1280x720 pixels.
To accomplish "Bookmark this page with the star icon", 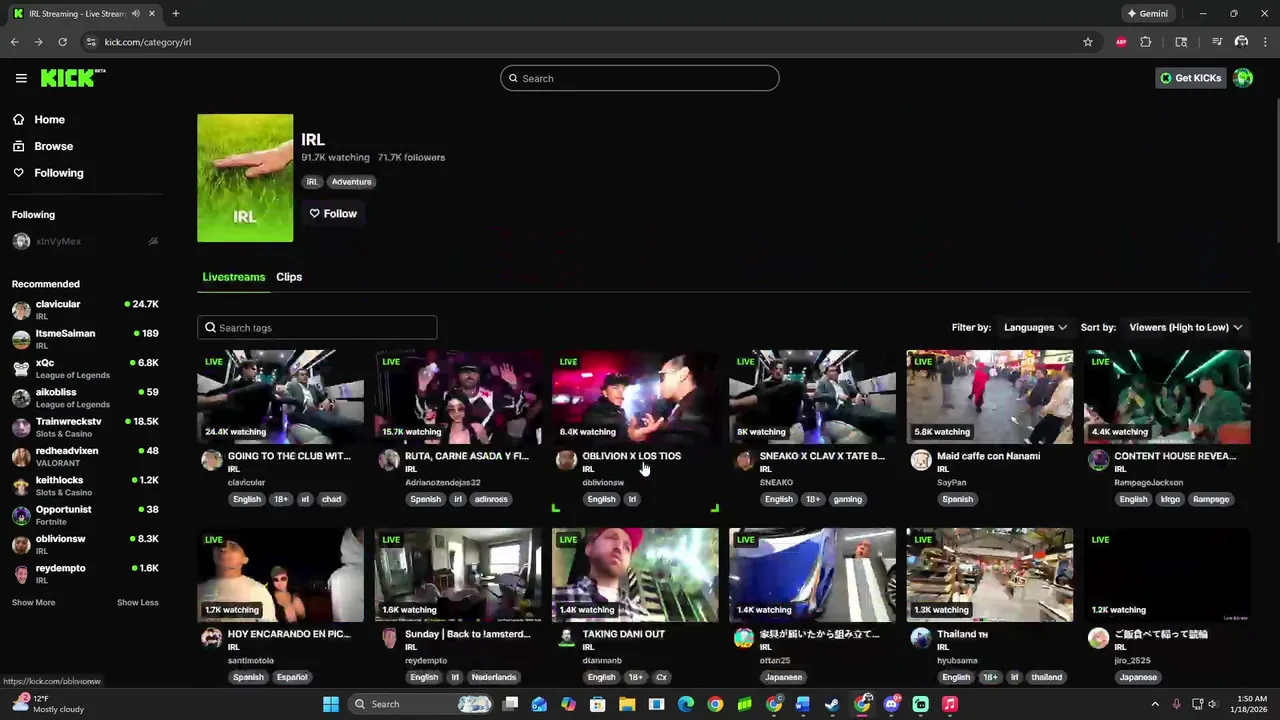I will pyautogui.click(x=1088, y=42).
